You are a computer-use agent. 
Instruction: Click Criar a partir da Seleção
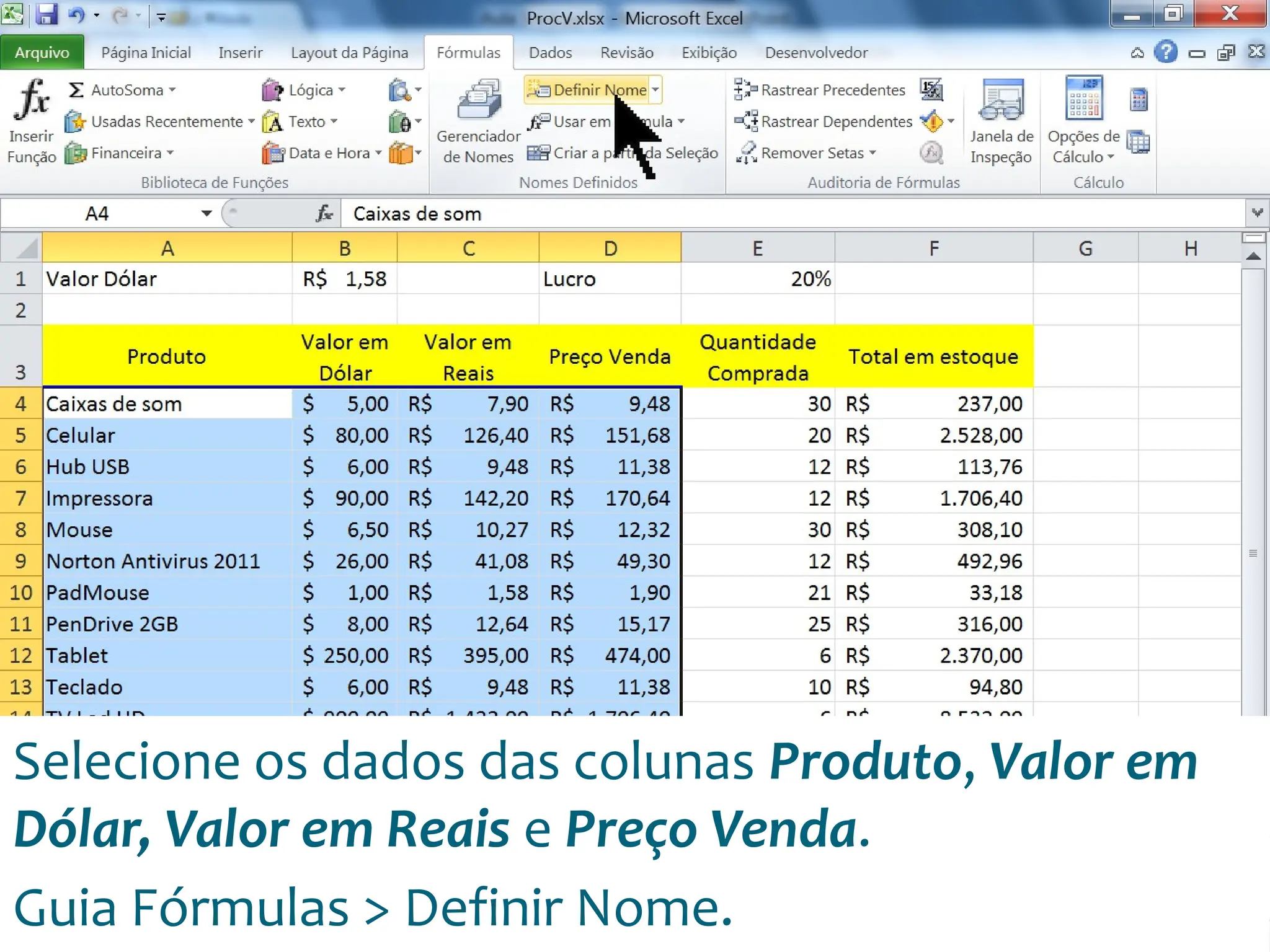pos(622,153)
